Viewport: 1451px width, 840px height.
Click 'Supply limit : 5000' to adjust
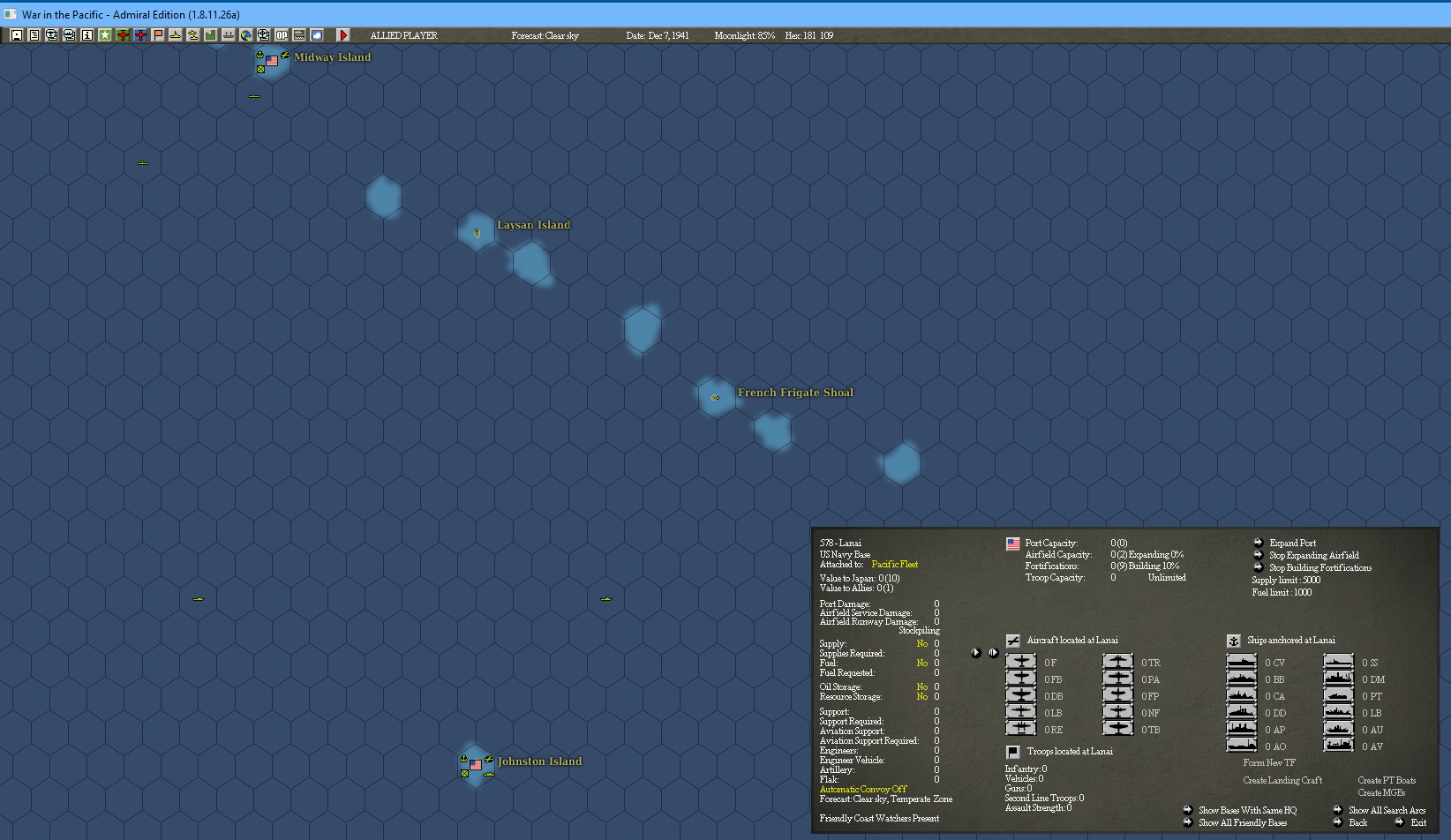pyautogui.click(x=1286, y=580)
